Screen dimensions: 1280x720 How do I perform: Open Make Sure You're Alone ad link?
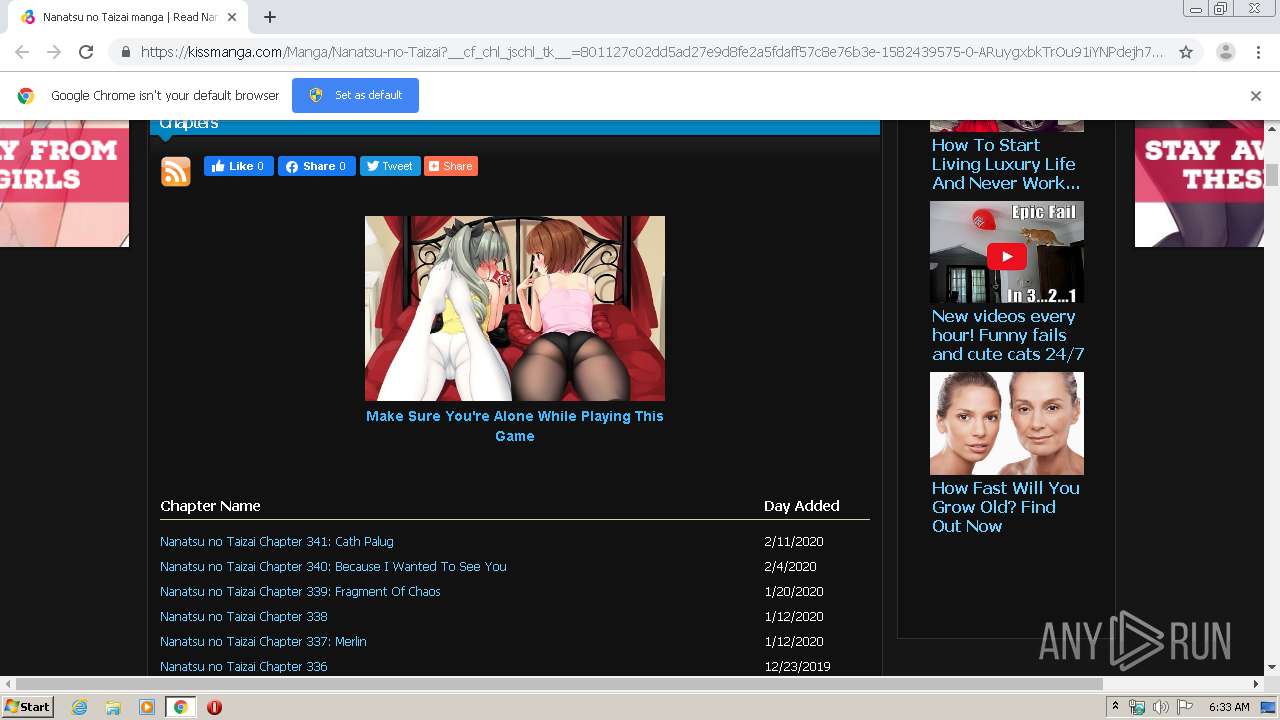coord(515,426)
